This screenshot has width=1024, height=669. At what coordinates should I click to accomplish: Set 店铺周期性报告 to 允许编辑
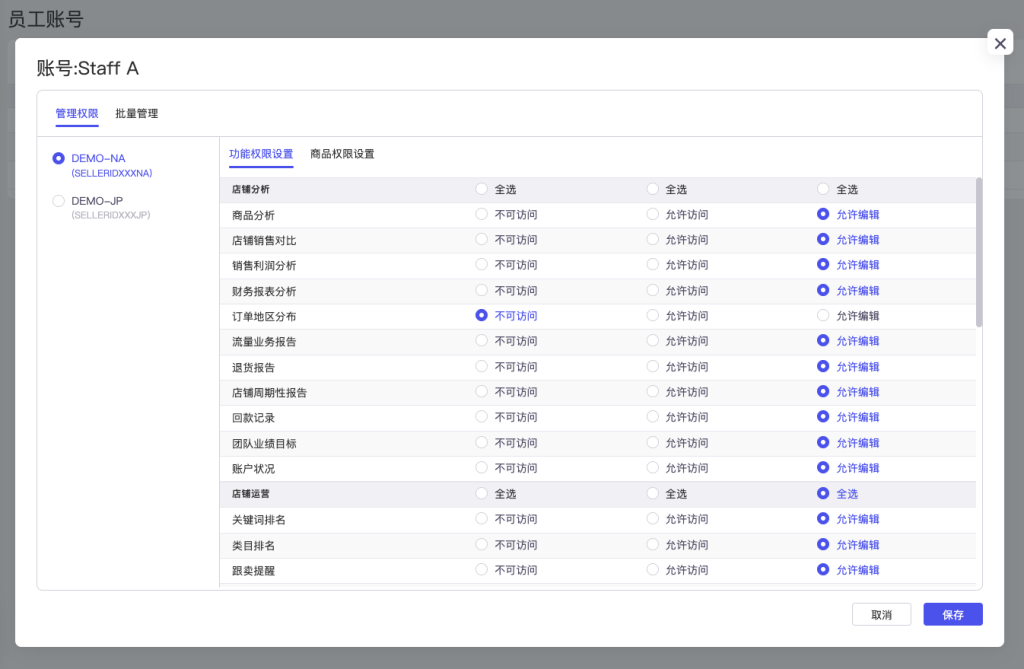click(823, 392)
